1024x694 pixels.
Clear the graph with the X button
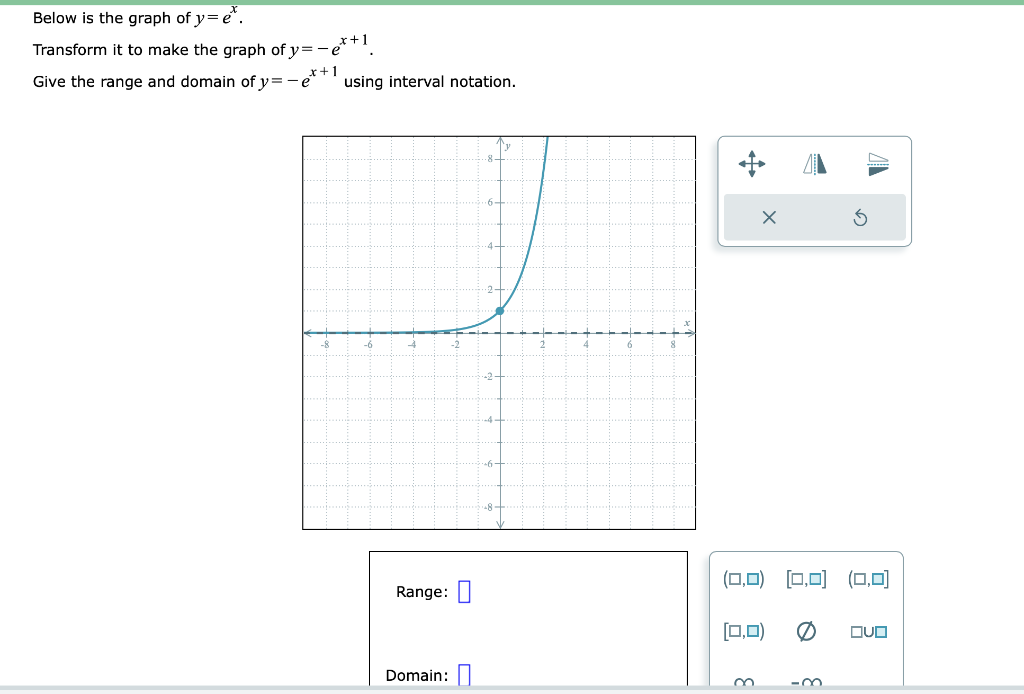click(x=769, y=217)
